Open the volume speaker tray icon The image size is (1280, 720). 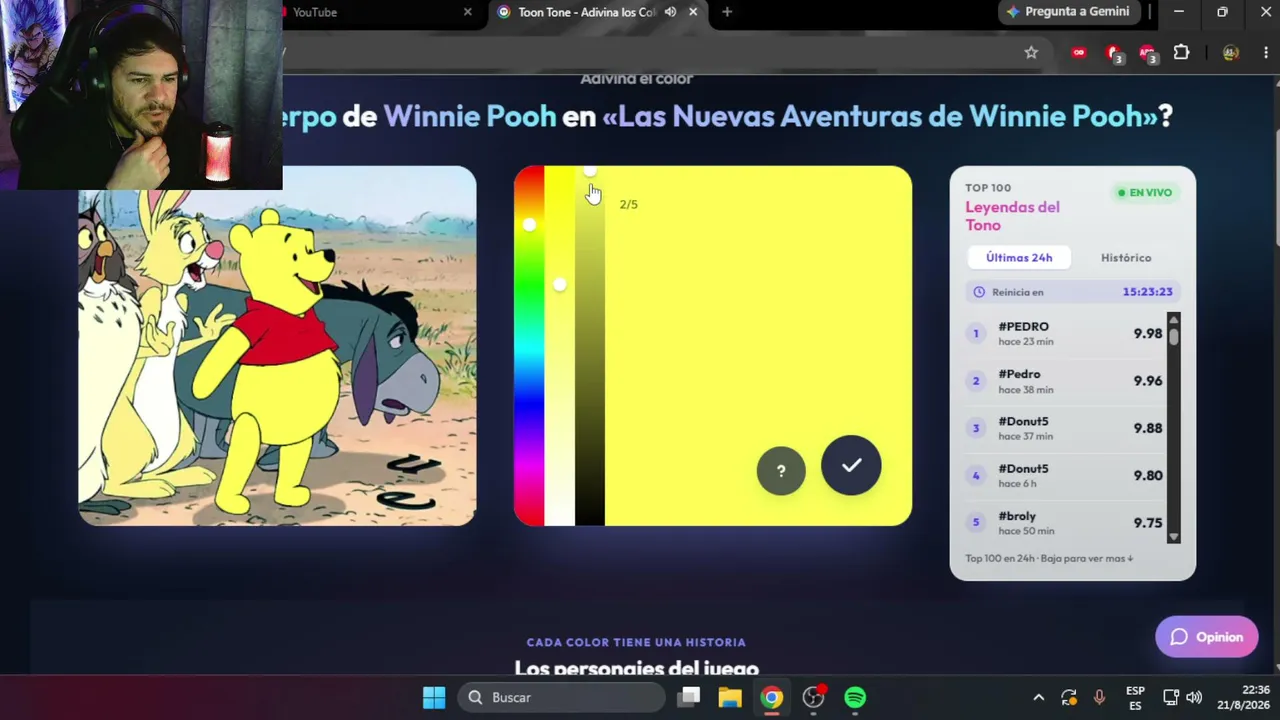pos(1194,697)
